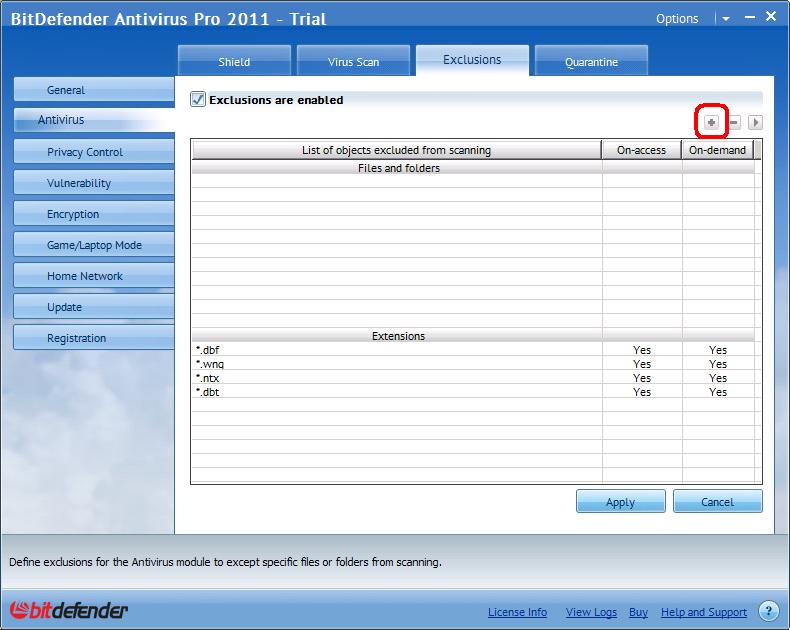Select Privacy Control in the sidebar
790x630 pixels.
click(84, 152)
